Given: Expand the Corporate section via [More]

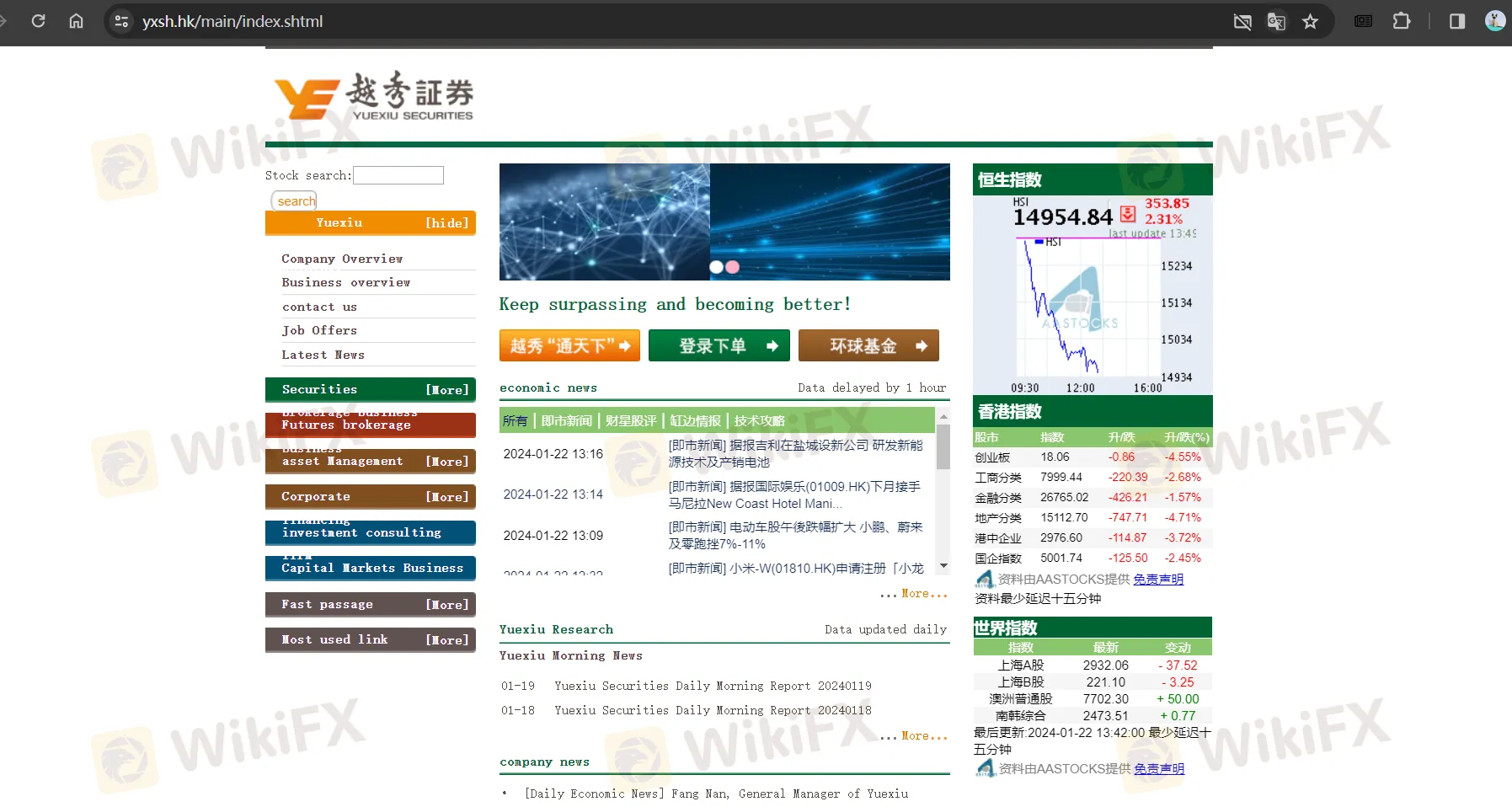Looking at the screenshot, I should coord(447,496).
